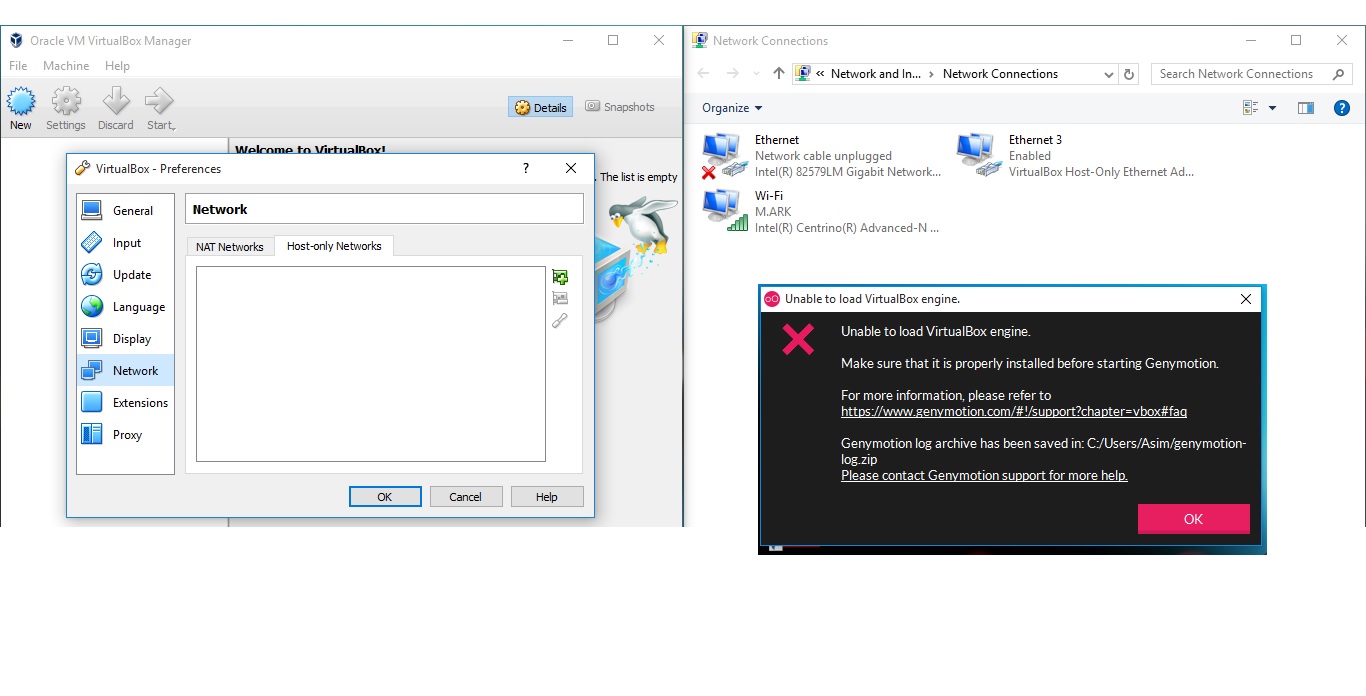The height and width of the screenshot is (696, 1366).
Task: Click the edit host-only network screwdriver icon
Action: tap(560, 321)
